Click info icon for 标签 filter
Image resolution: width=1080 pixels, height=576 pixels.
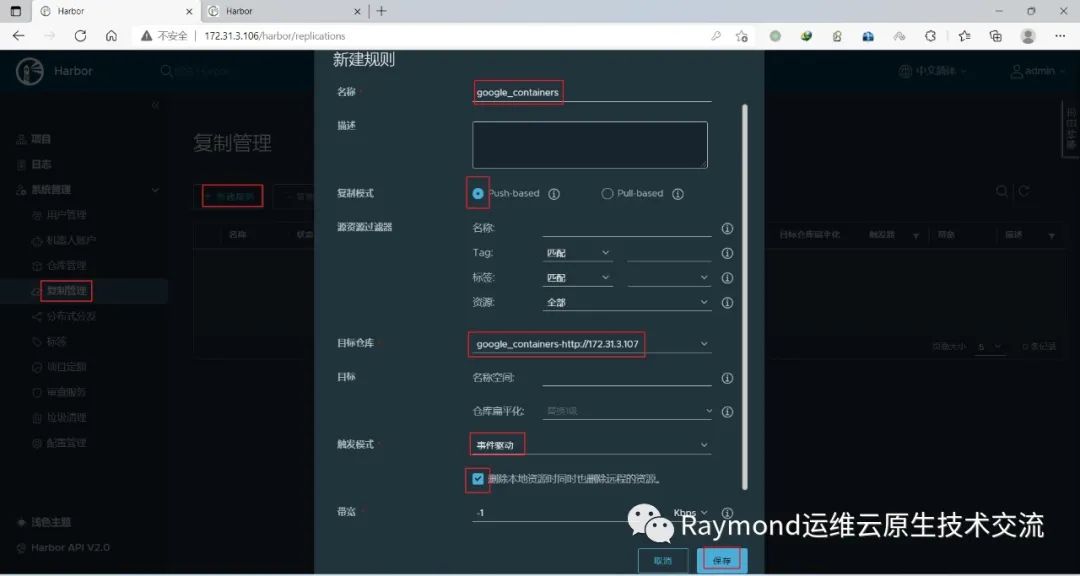coord(727,278)
